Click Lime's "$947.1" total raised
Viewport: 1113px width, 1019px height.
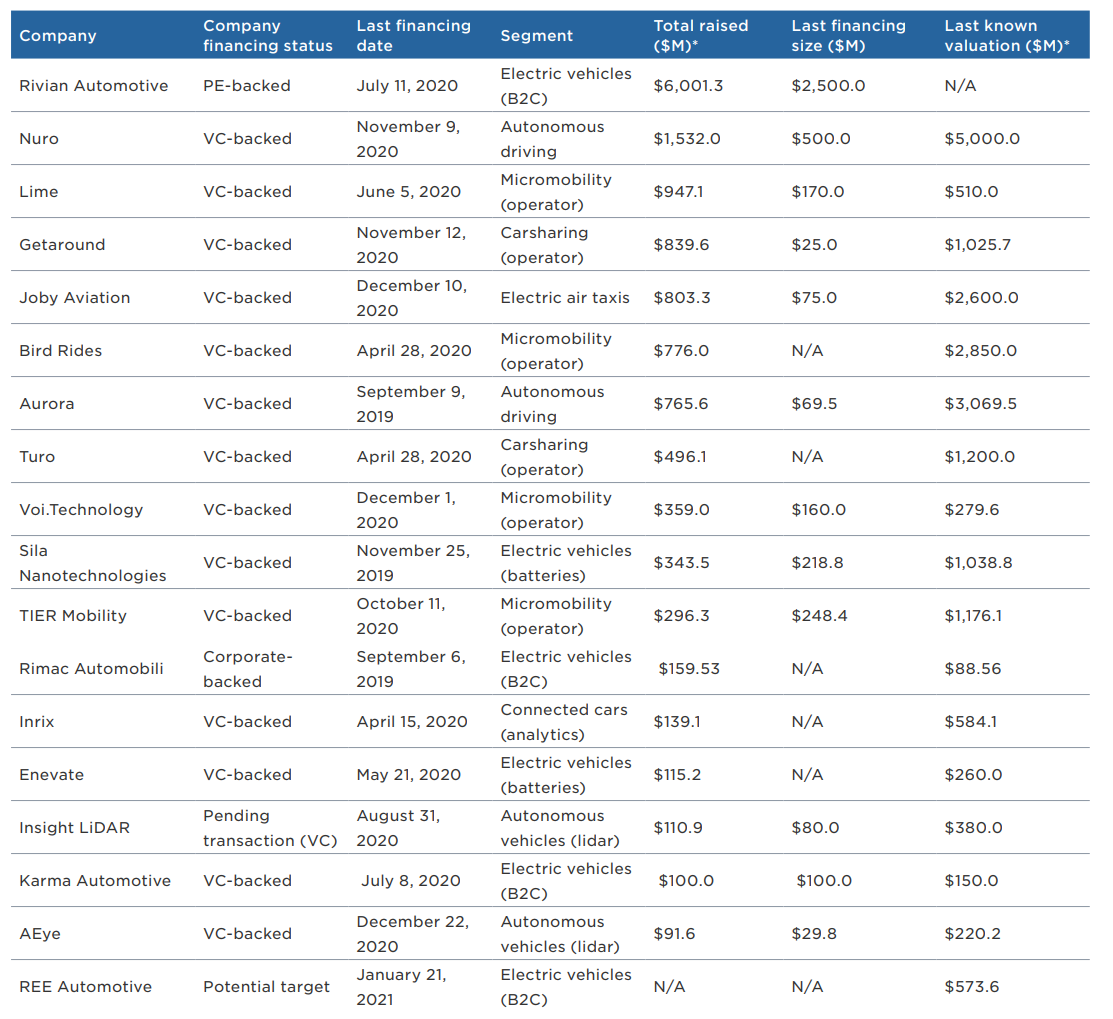[x=678, y=192]
